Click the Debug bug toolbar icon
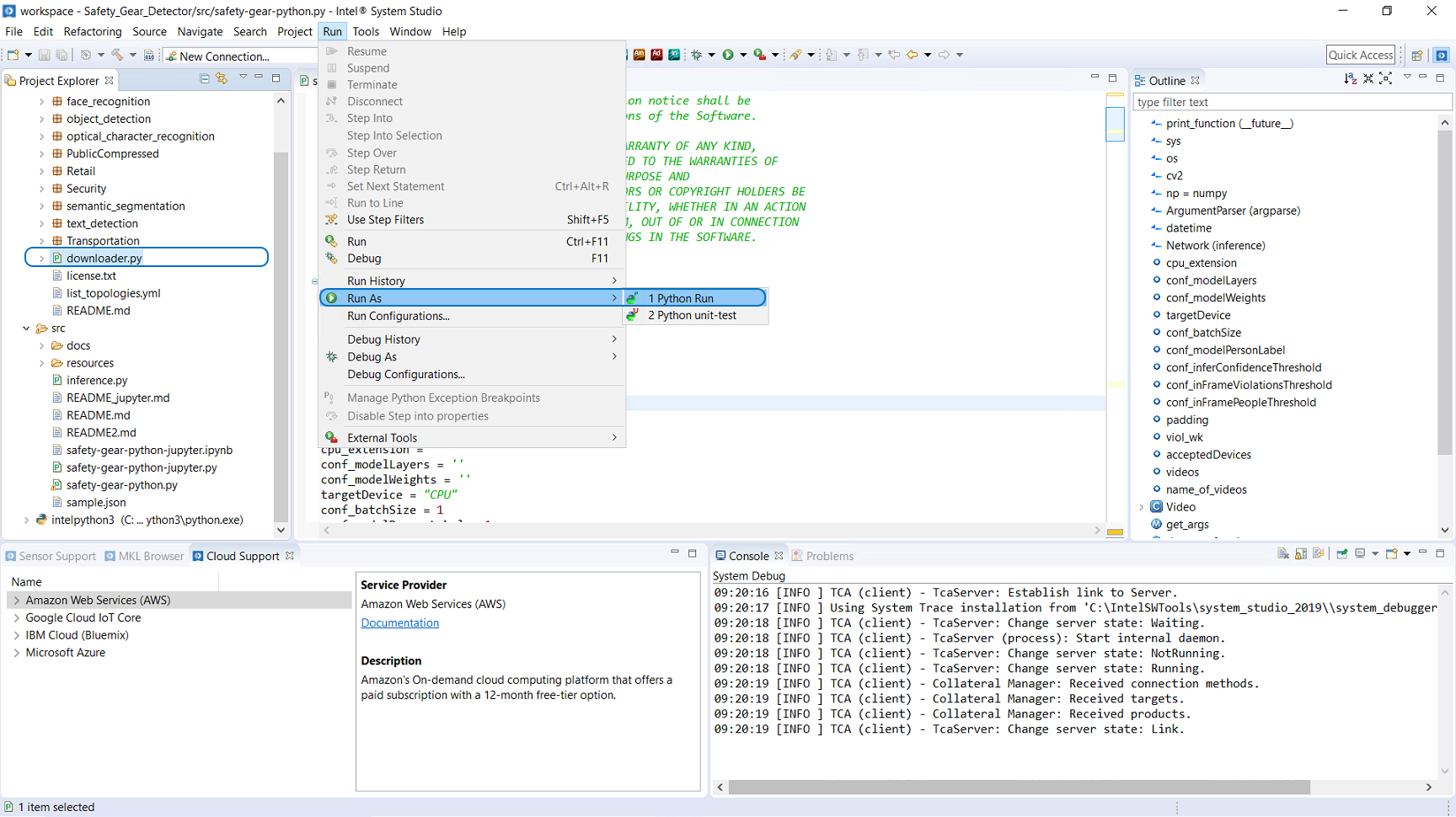The height and width of the screenshot is (817, 1456). click(697, 55)
